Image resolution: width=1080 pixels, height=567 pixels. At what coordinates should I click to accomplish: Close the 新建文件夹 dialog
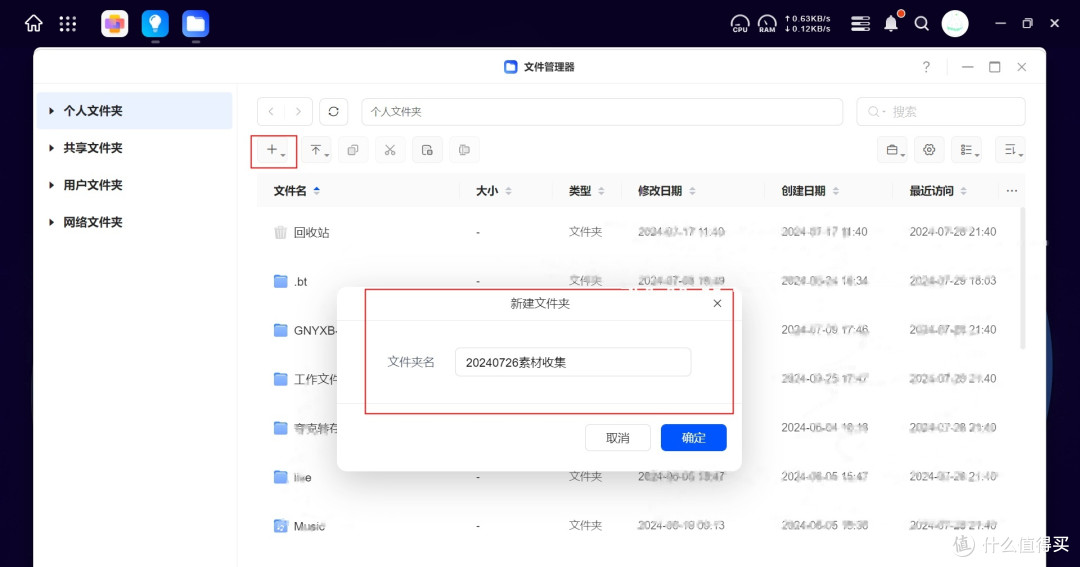(717, 303)
